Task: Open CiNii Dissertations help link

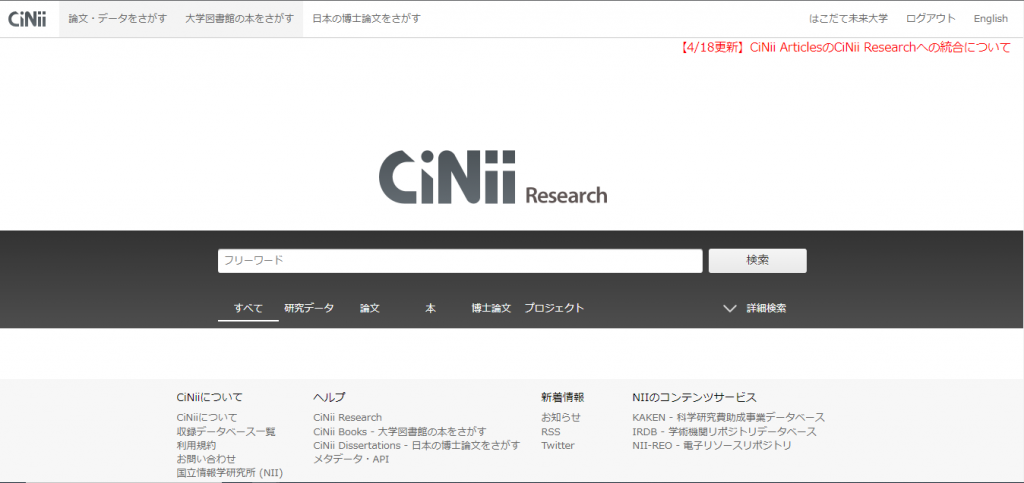Action: (417, 445)
